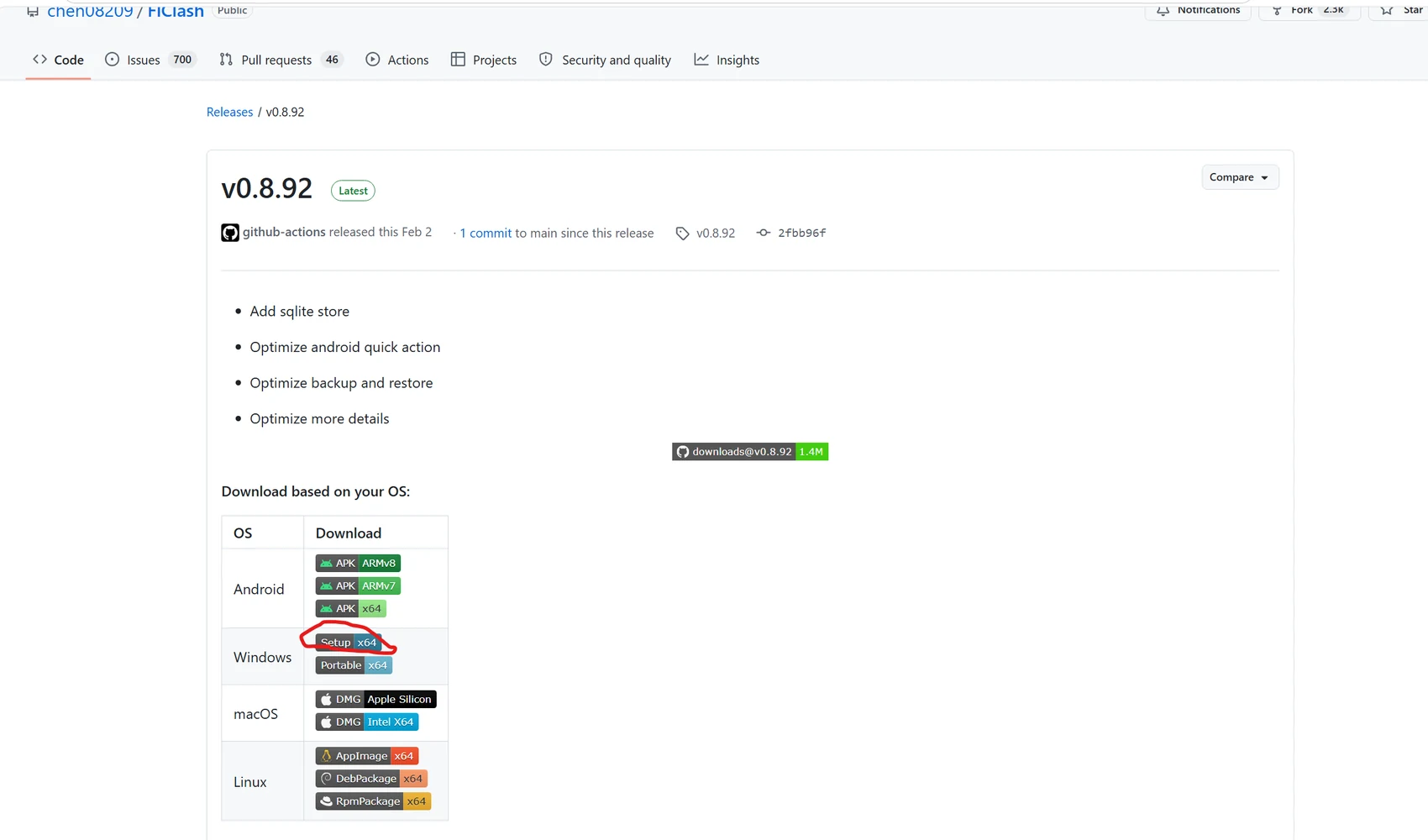Open the Compare dropdown
Image resolution: width=1428 pixels, height=840 pixels.
[x=1240, y=177]
